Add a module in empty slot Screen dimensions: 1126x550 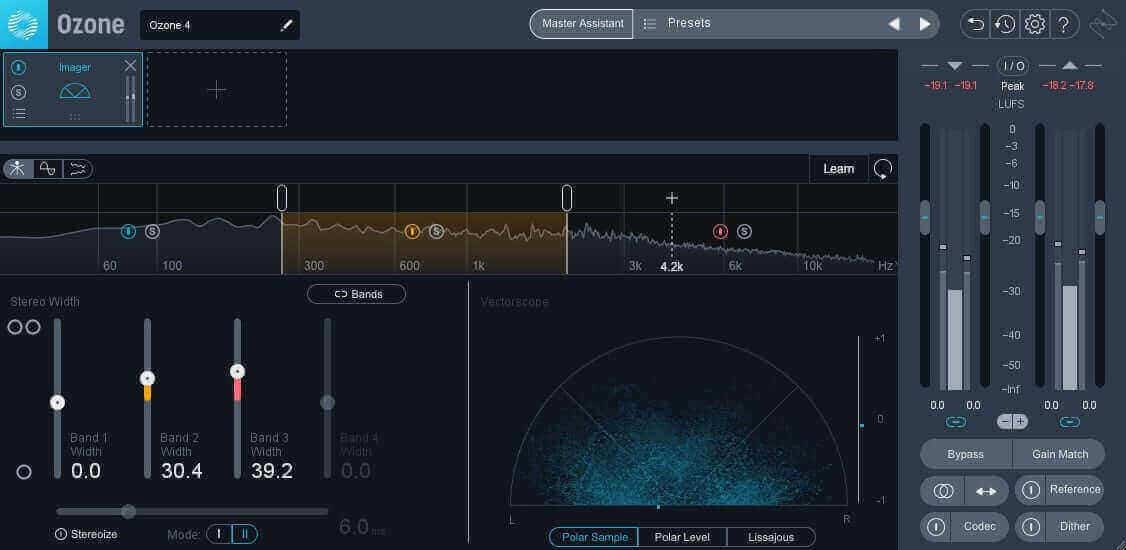tap(217, 89)
